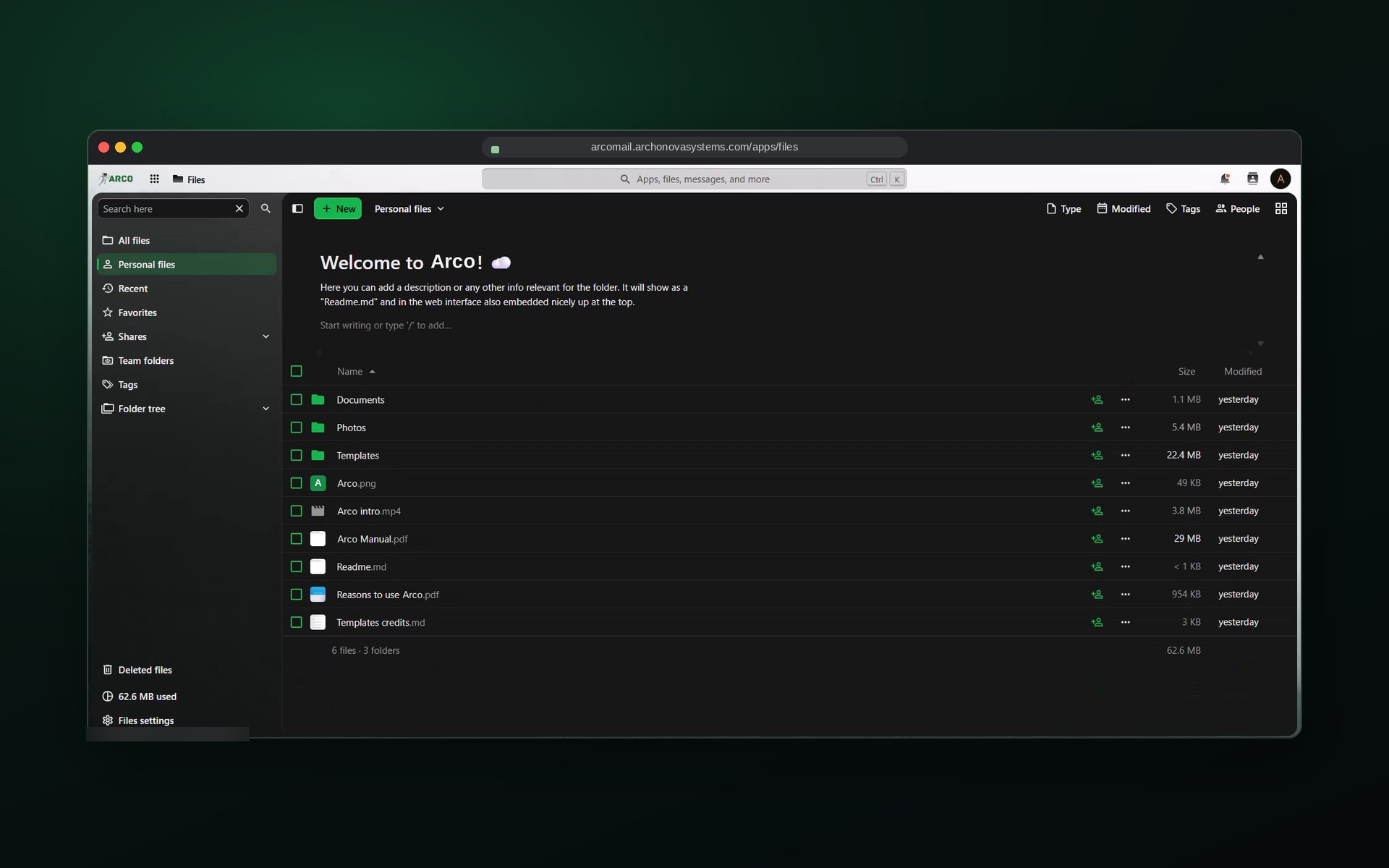Toggle the navigation sidebar panel icon
1389x868 pixels.
point(297,208)
